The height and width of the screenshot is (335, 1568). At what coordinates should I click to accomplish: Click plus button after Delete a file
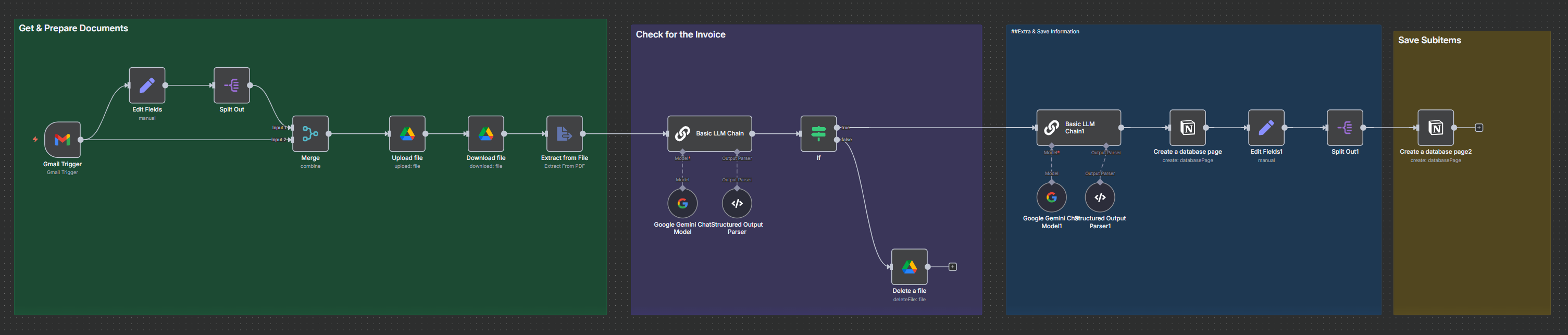point(953,267)
